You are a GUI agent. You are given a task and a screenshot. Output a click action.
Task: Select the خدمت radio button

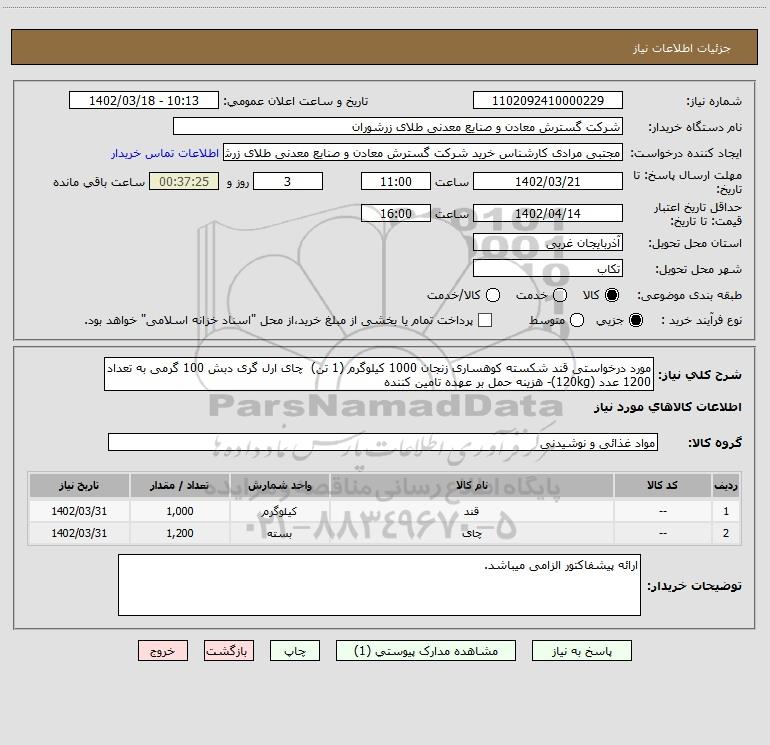(560, 295)
